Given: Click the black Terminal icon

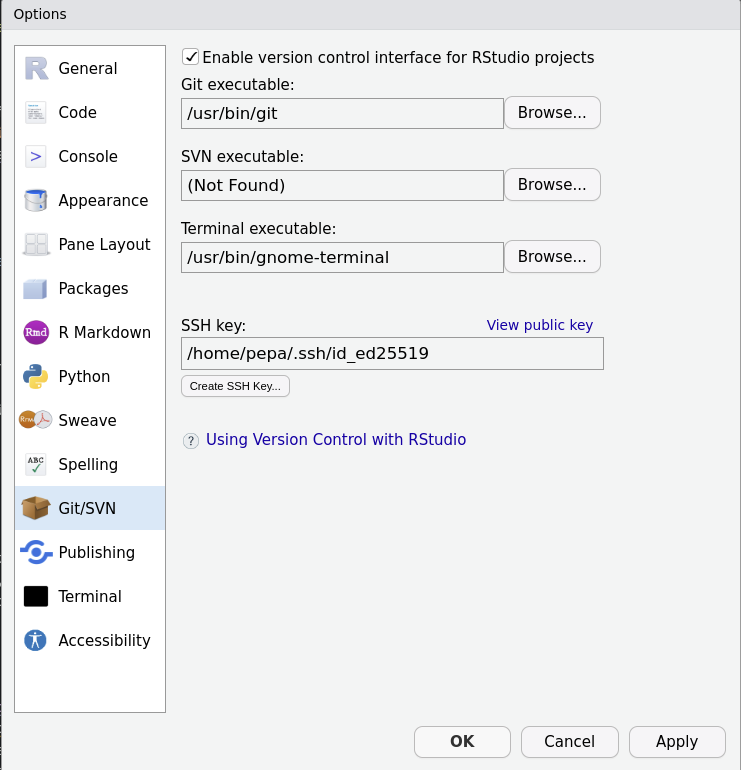Looking at the screenshot, I should 36,597.
